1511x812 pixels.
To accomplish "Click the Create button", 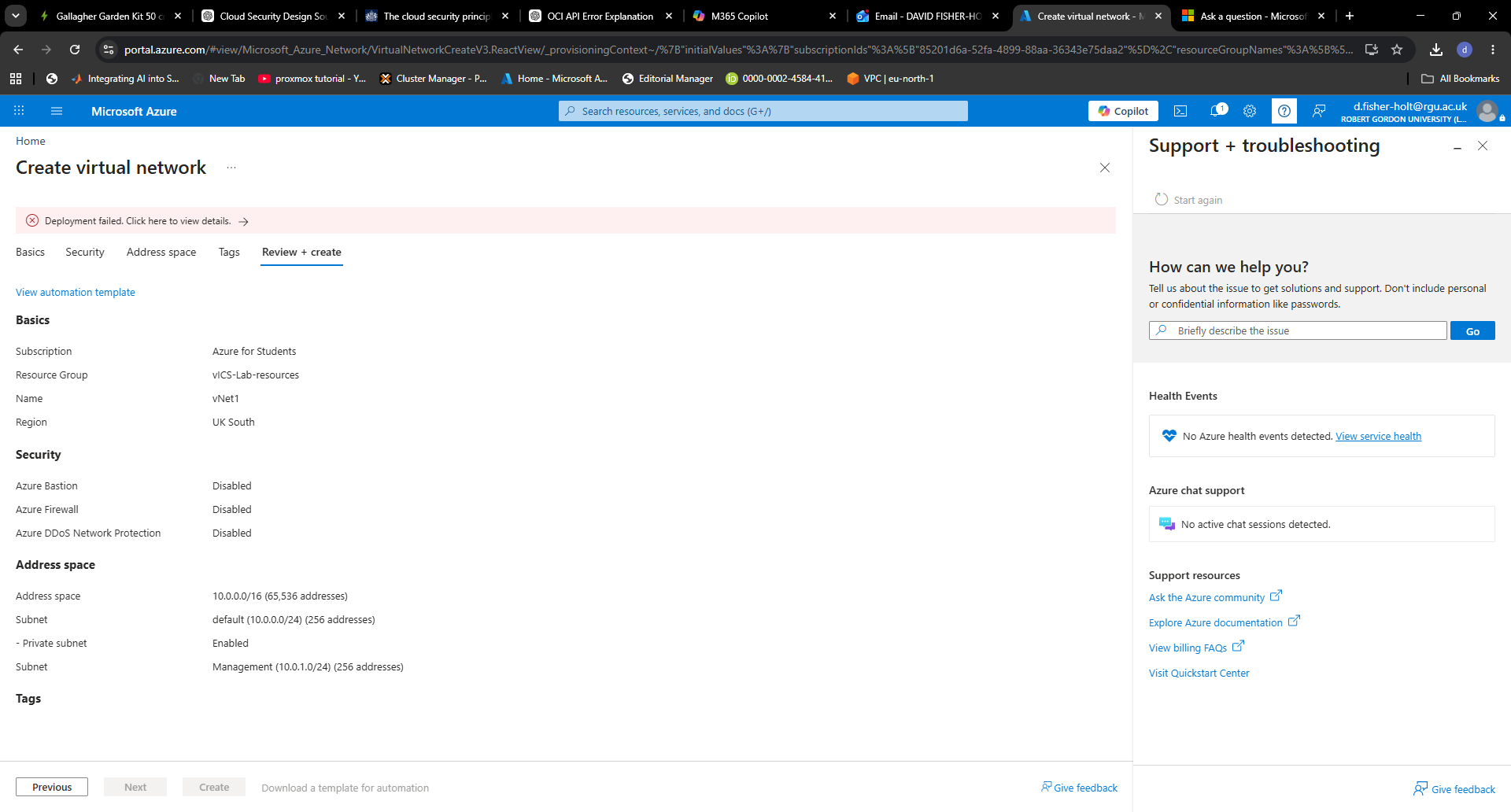I will coord(214,787).
